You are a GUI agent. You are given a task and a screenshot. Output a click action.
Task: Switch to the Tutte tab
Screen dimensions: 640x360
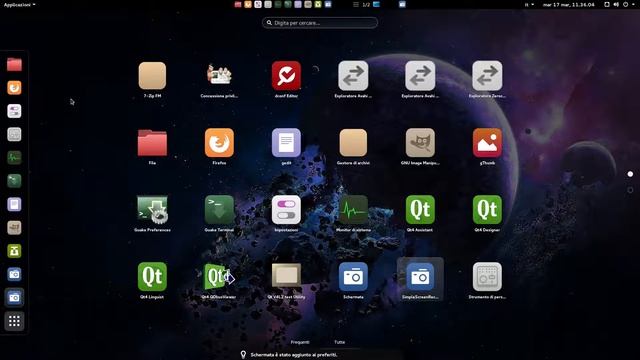(340, 342)
